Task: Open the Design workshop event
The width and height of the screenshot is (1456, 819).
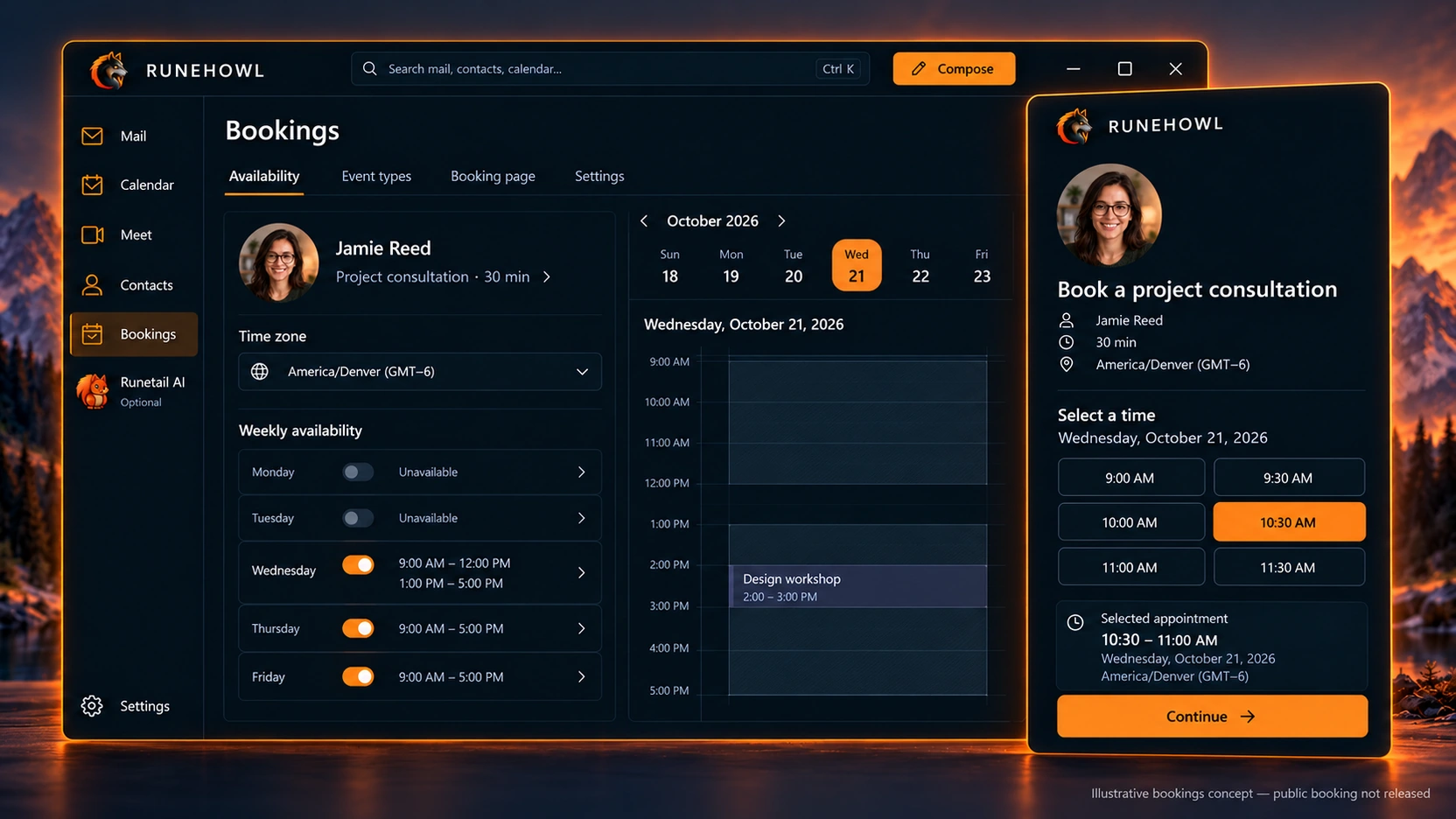Action: pos(858,586)
